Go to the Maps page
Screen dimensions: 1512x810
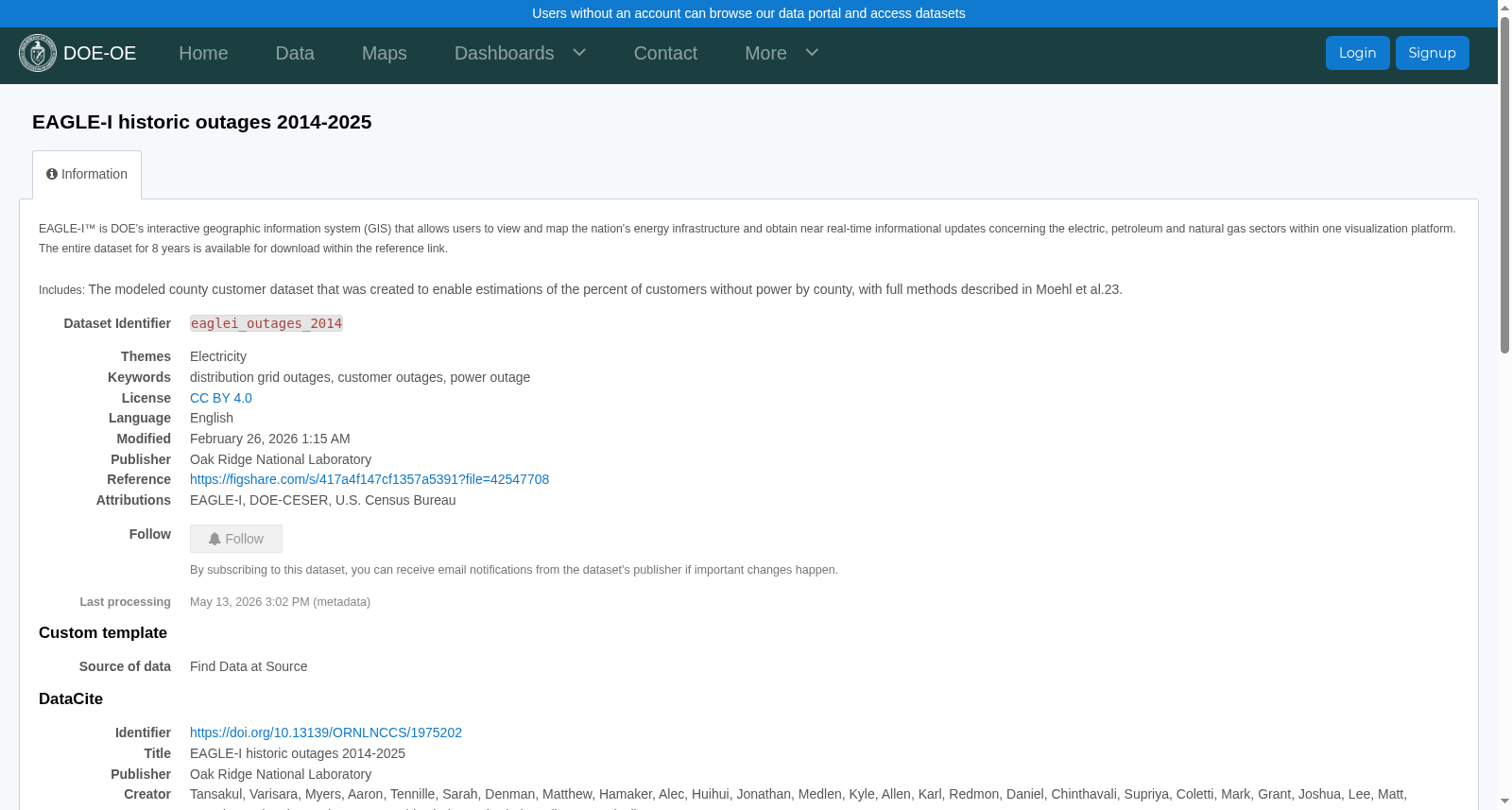(385, 53)
